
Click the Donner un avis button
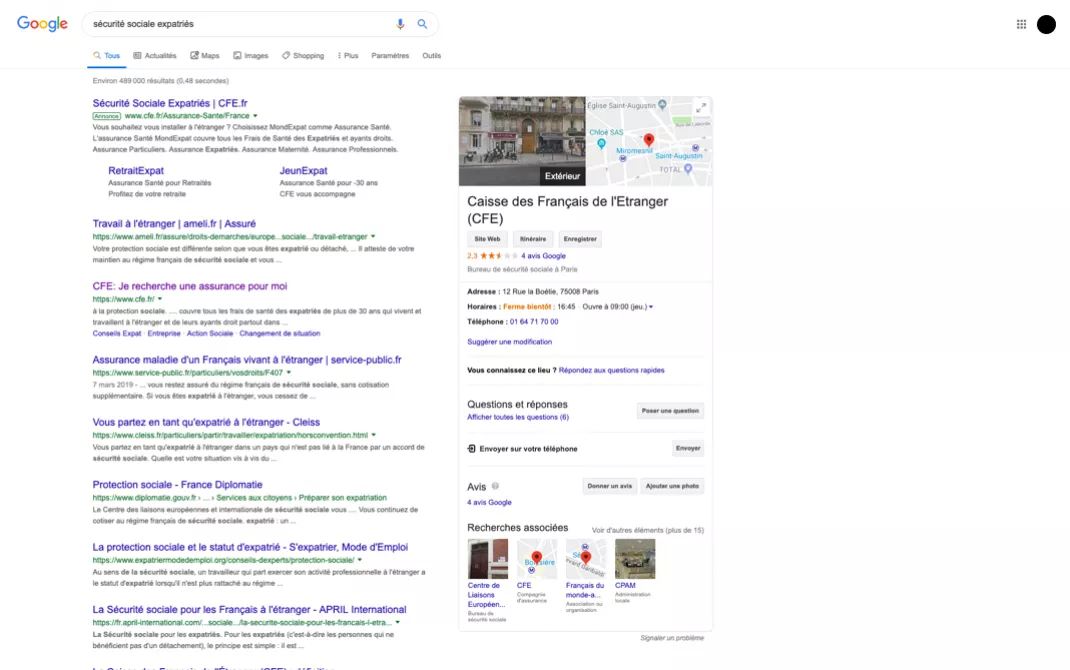609,486
